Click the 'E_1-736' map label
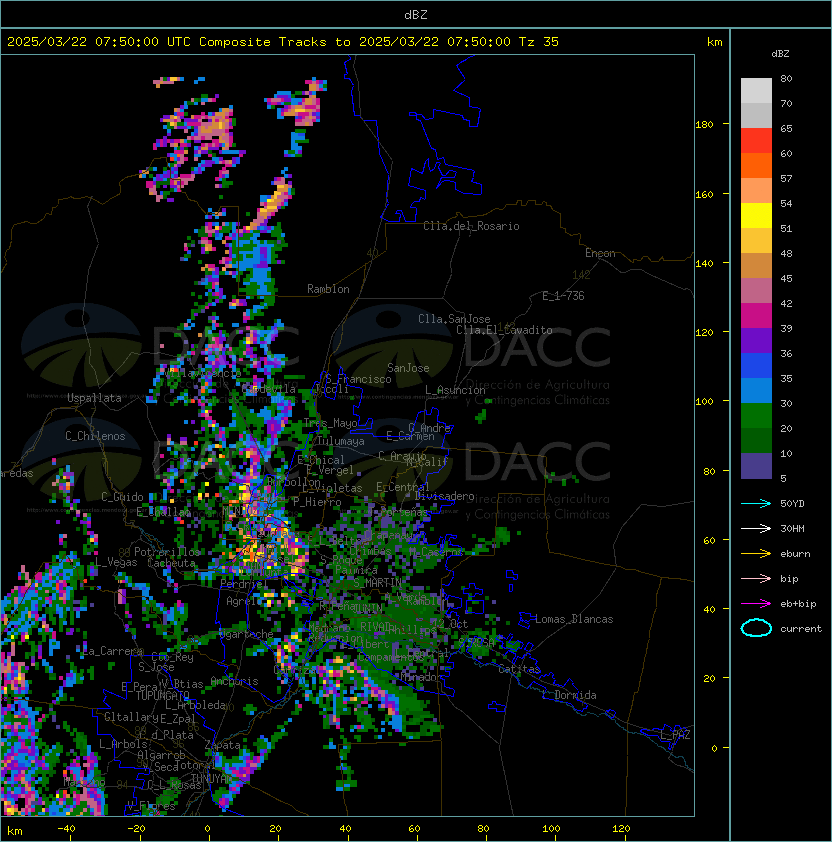 click(x=563, y=296)
